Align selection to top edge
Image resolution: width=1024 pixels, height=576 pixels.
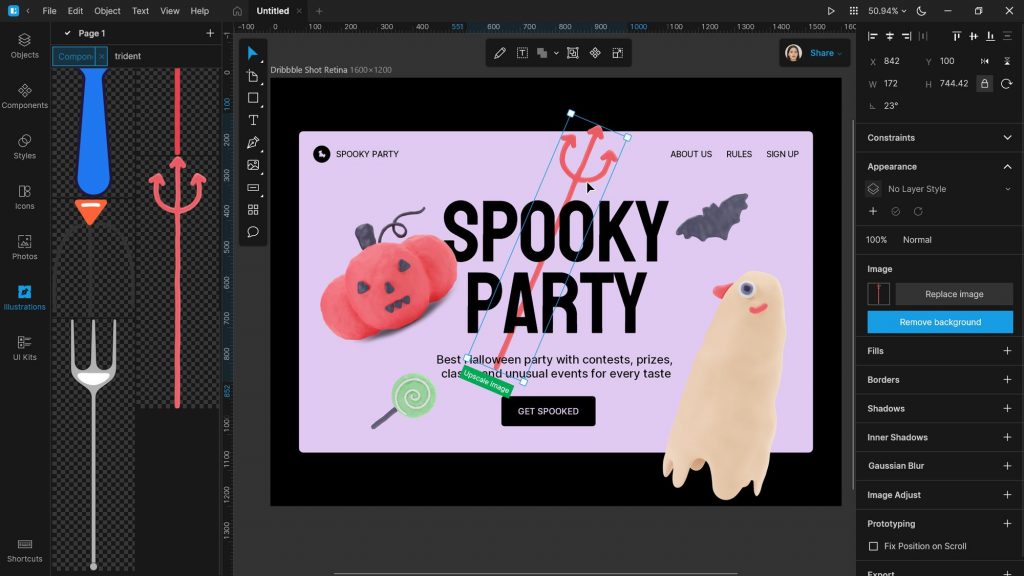(x=957, y=37)
